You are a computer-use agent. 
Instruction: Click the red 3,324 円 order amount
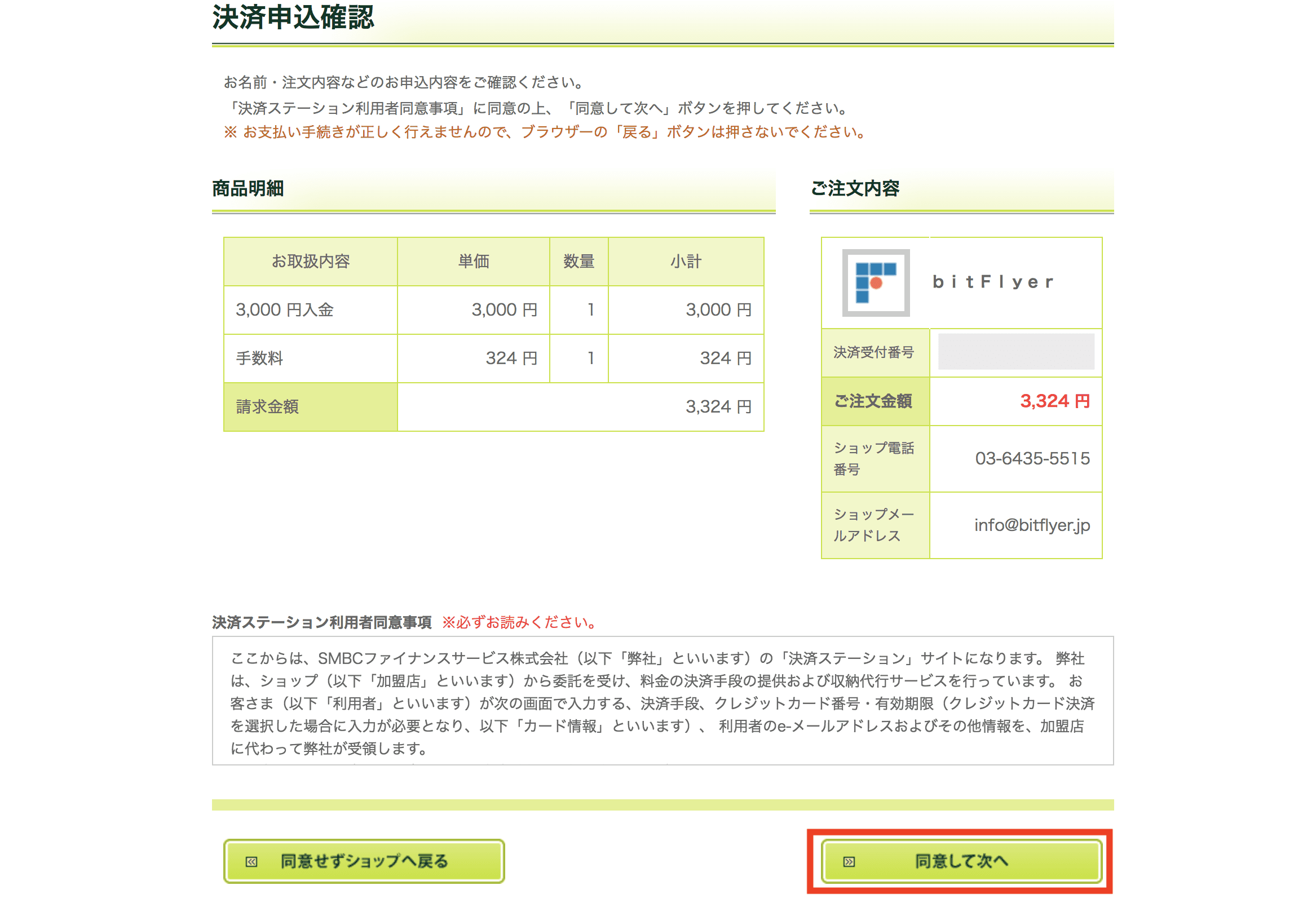(1054, 401)
